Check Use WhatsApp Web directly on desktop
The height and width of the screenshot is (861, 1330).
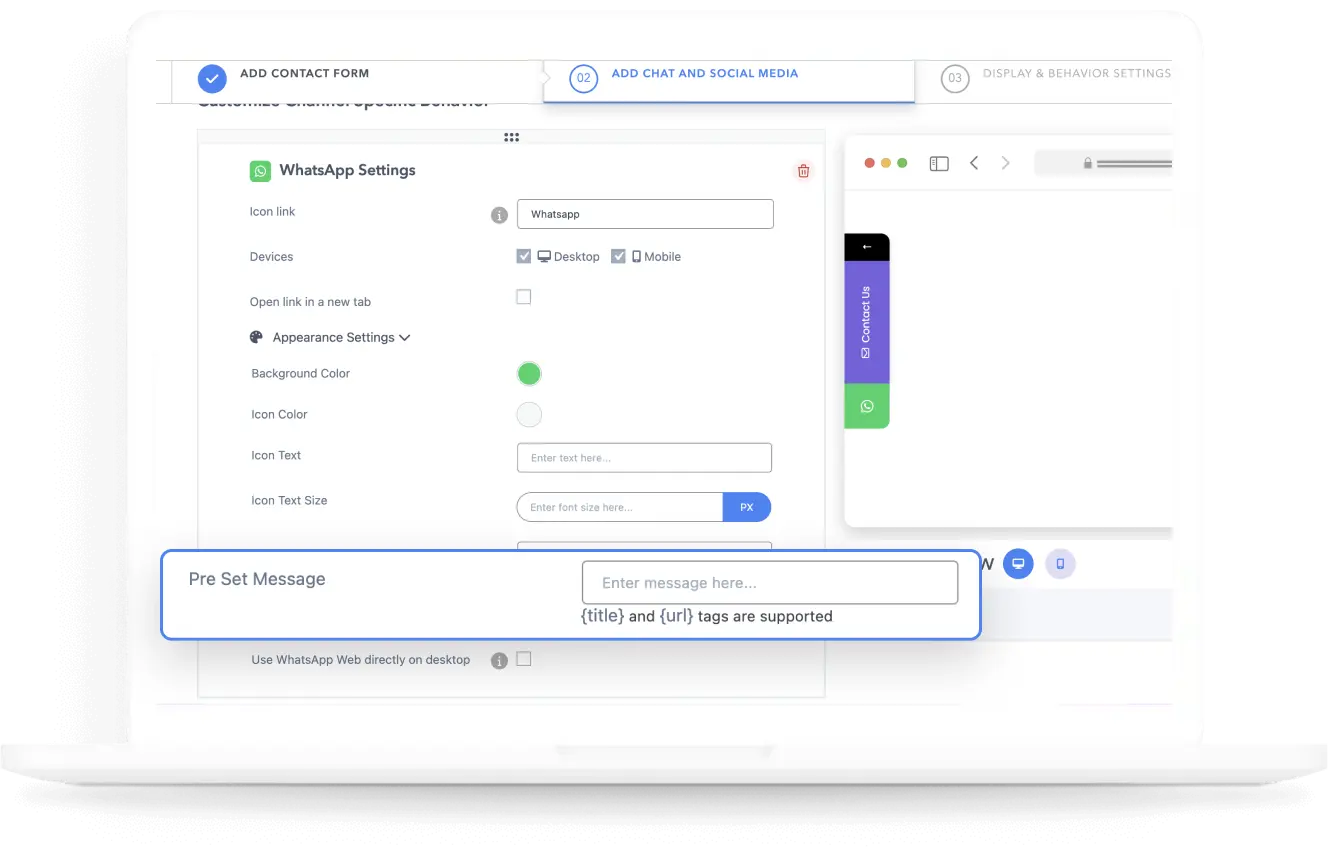coord(524,659)
